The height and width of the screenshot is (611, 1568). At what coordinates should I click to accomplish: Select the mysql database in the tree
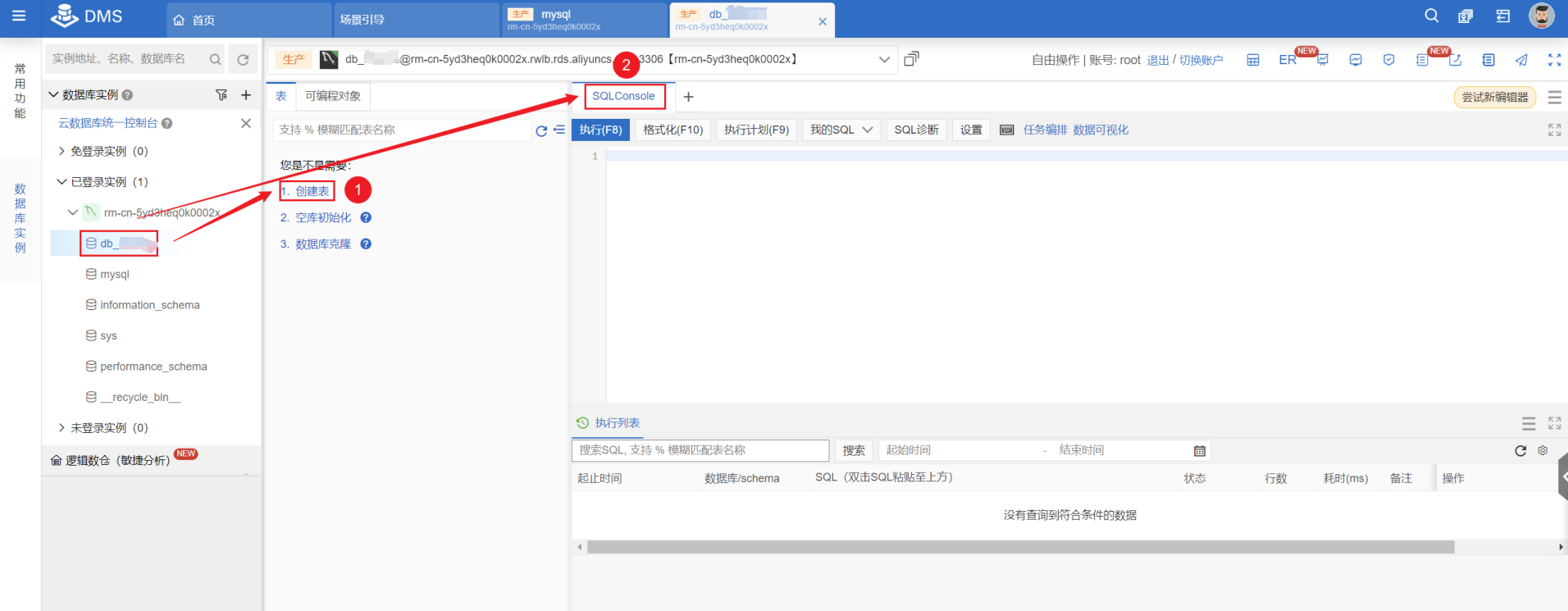(x=115, y=274)
